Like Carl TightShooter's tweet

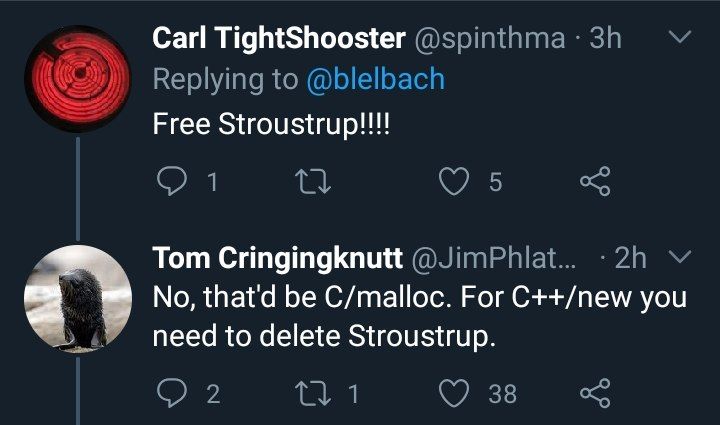click(457, 182)
